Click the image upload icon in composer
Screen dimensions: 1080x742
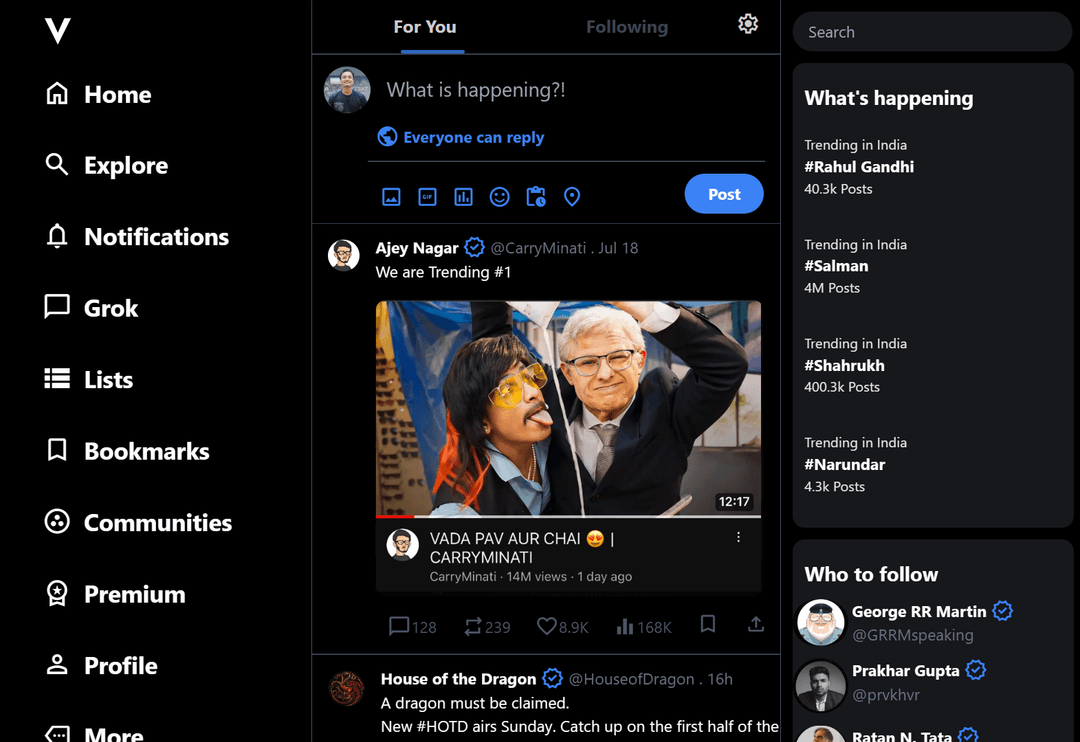391,197
